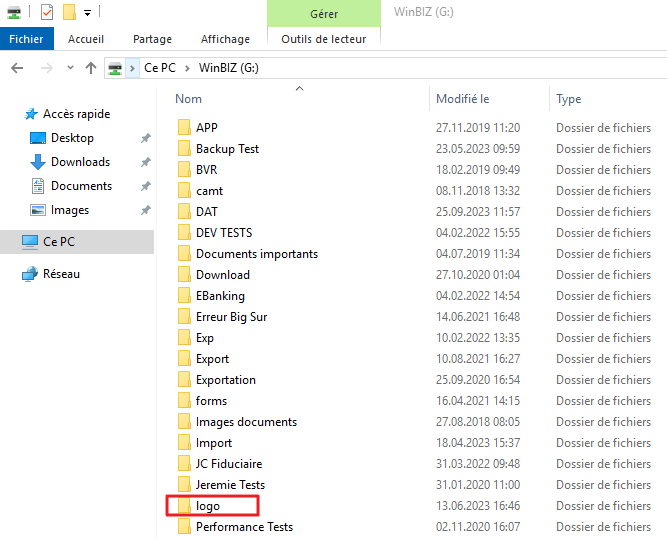Click the back navigation arrow

(x=17, y=68)
